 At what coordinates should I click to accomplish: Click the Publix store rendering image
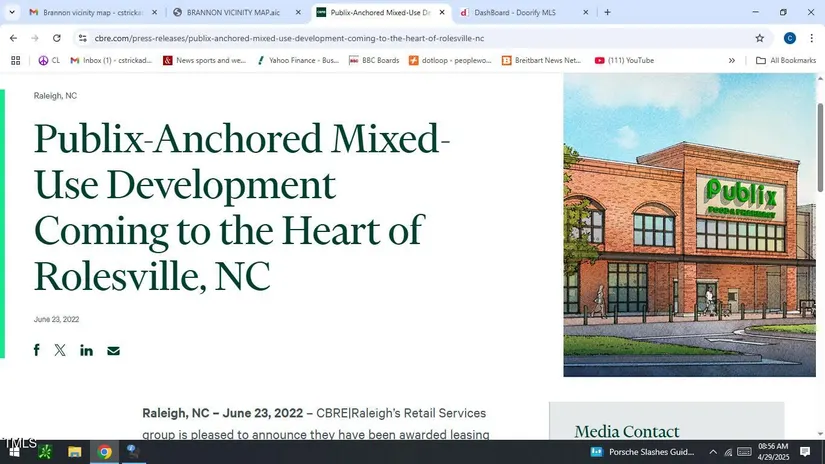(x=689, y=225)
